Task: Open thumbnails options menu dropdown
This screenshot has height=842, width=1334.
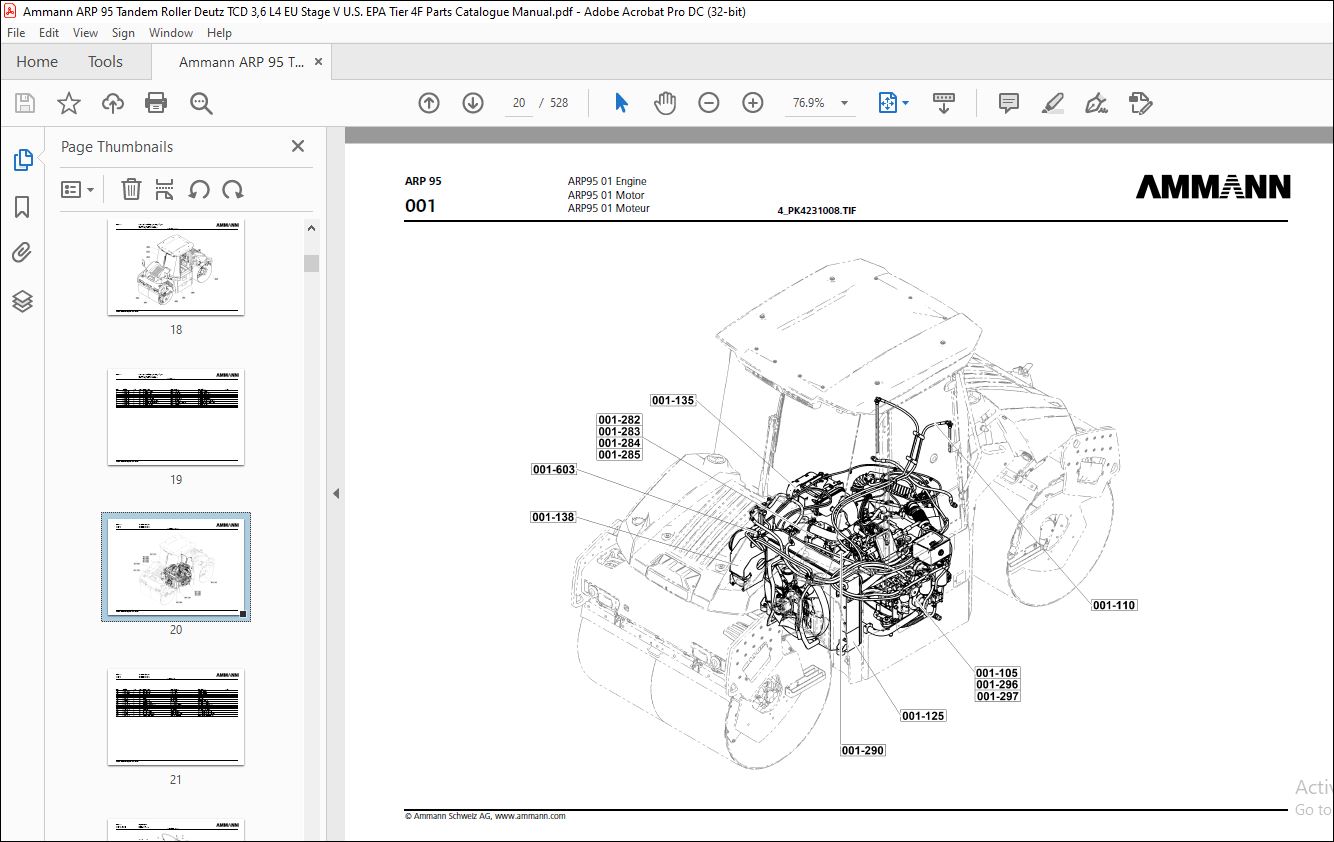Action: (77, 189)
